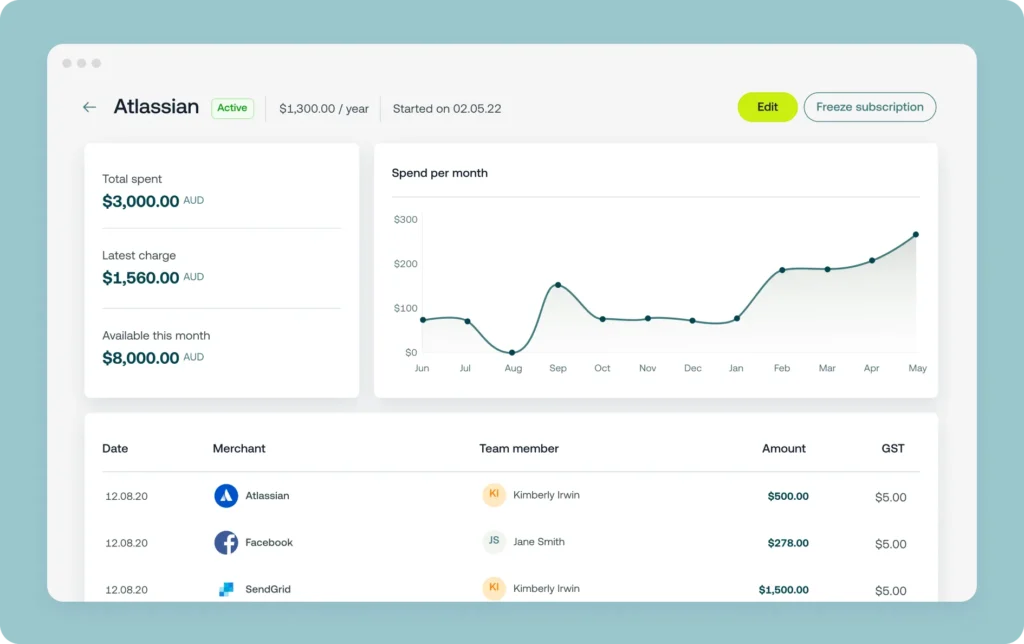This screenshot has width=1024, height=644.
Task: Click the $8,000.00 available value
Action: click(x=140, y=358)
